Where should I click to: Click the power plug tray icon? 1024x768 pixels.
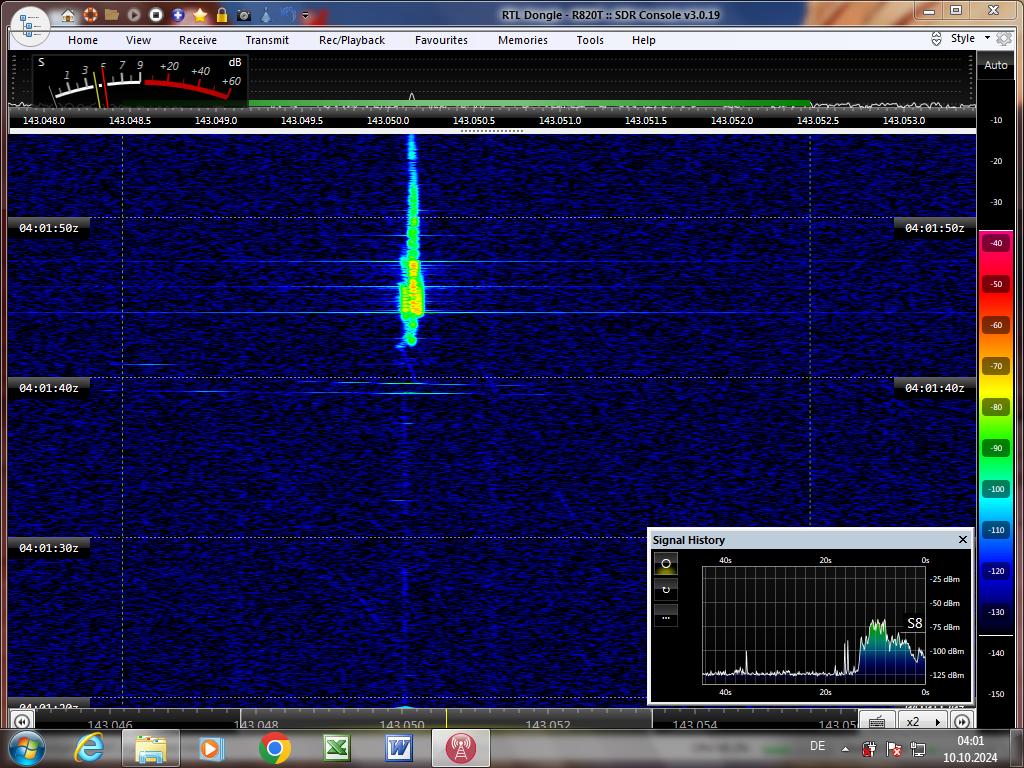869,748
